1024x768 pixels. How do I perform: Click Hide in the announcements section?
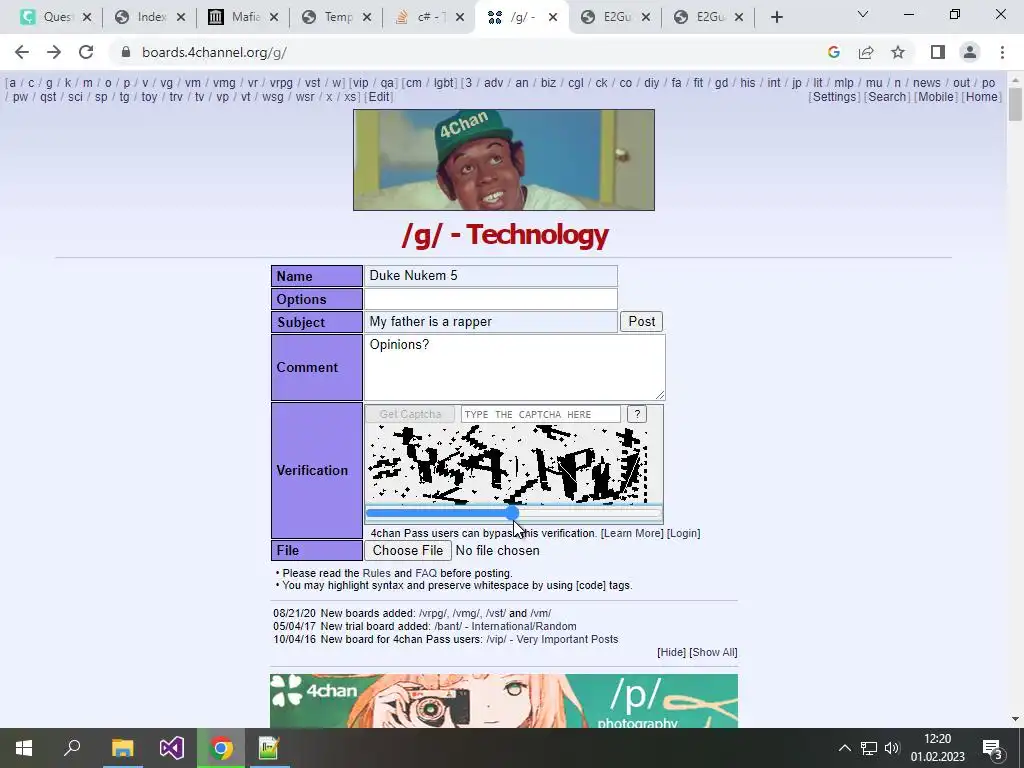click(x=671, y=652)
